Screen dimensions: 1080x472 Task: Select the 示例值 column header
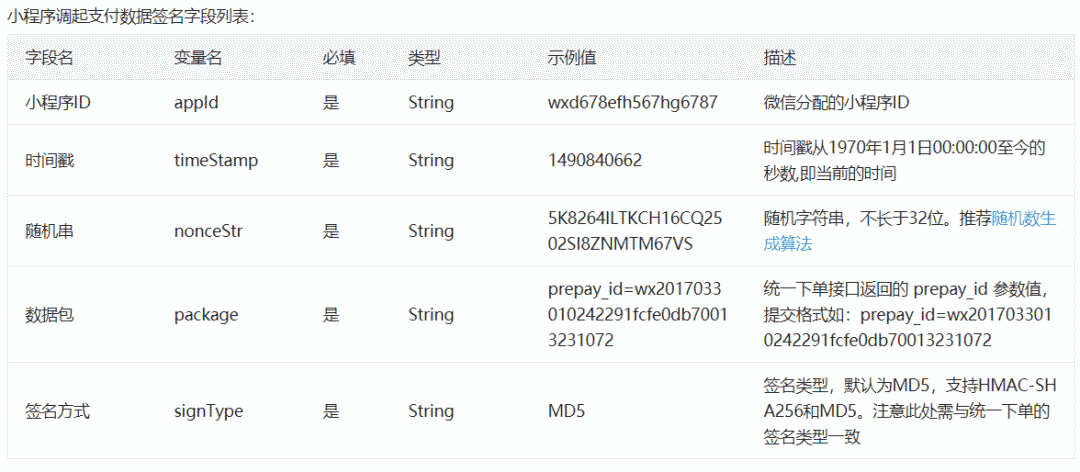pyautogui.click(x=572, y=58)
